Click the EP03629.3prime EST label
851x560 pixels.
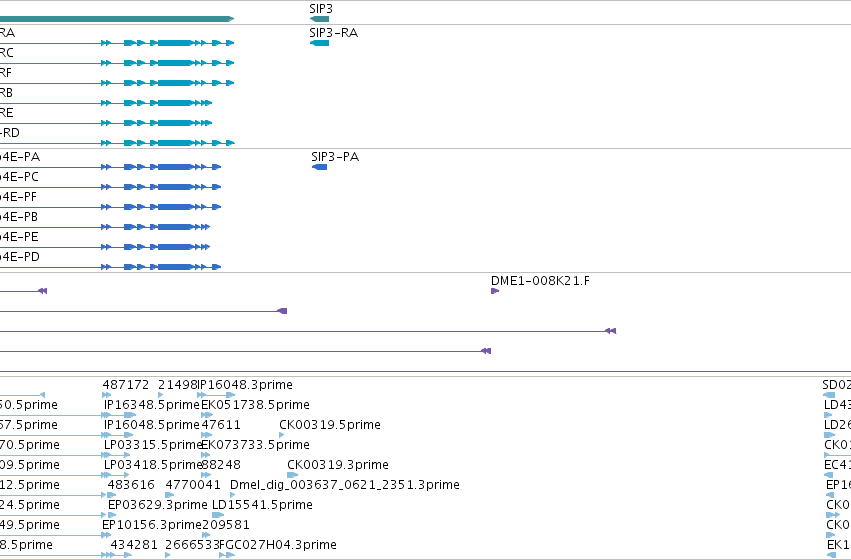[x=157, y=505]
